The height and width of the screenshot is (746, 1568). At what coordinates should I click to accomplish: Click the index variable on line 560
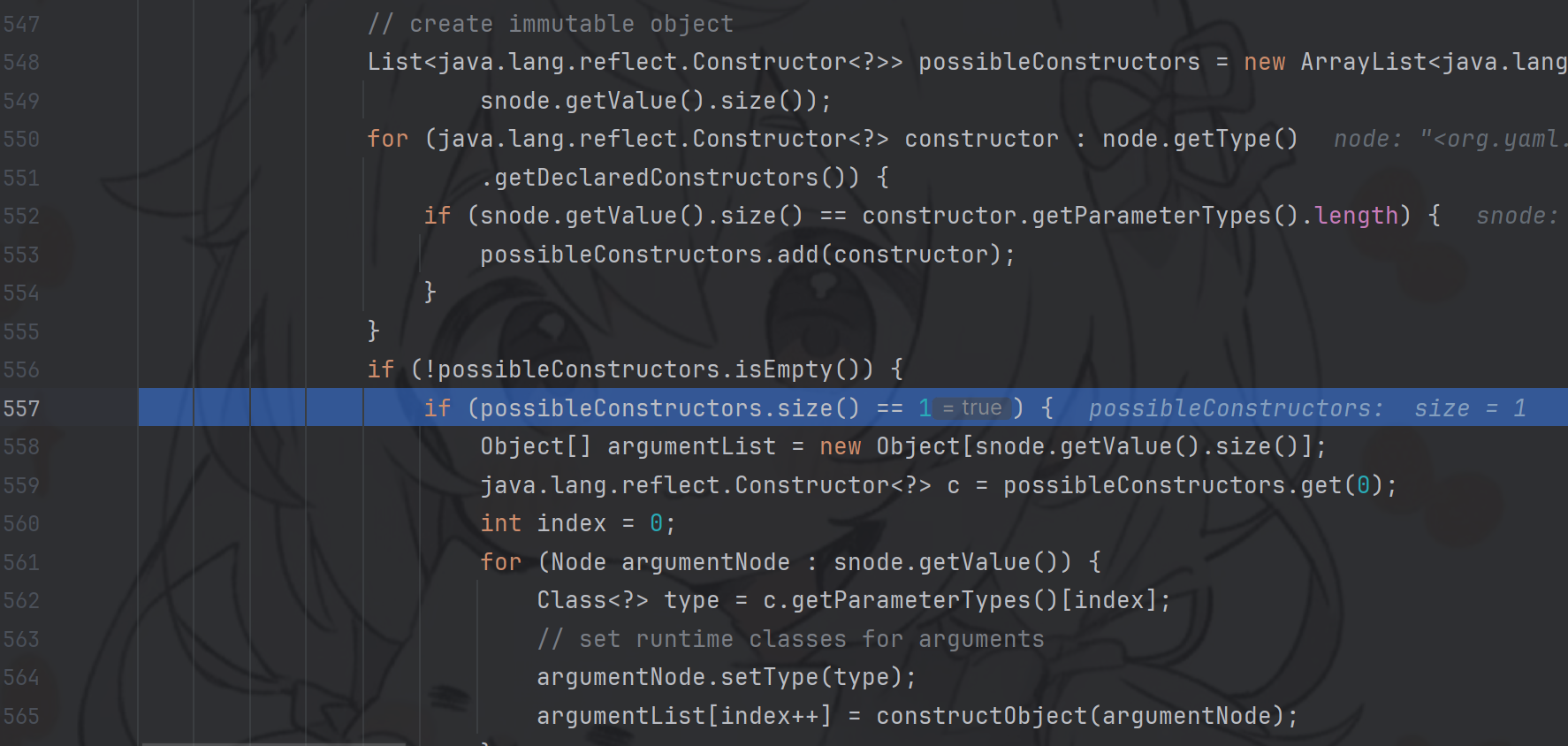coord(571,524)
